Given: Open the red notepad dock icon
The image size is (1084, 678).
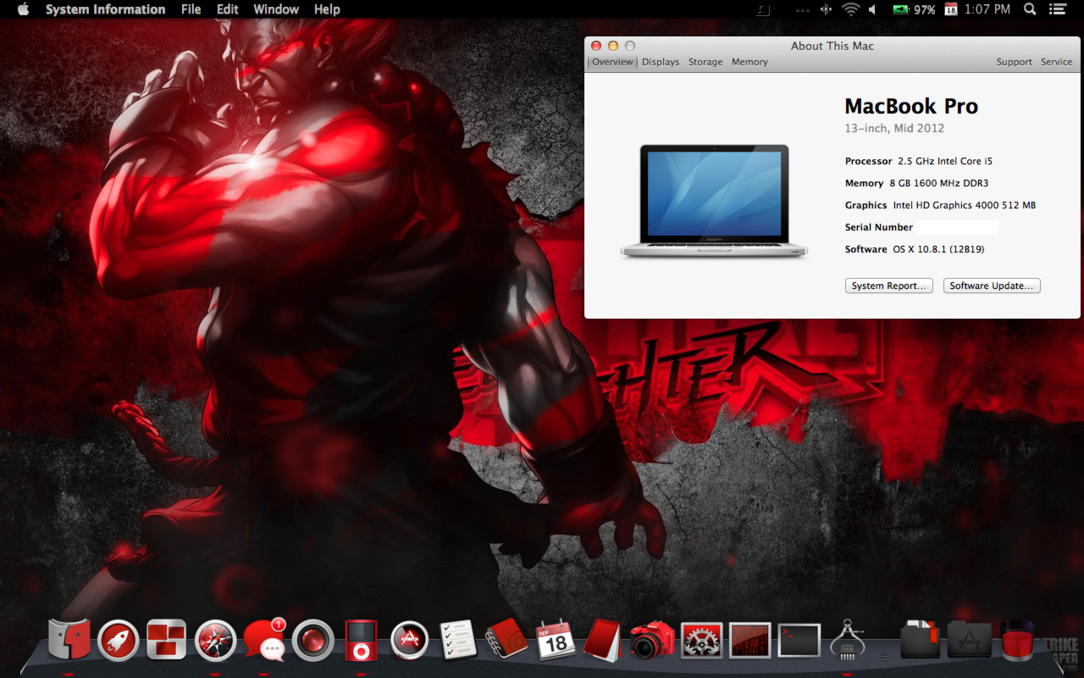Looking at the screenshot, I should 603,640.
